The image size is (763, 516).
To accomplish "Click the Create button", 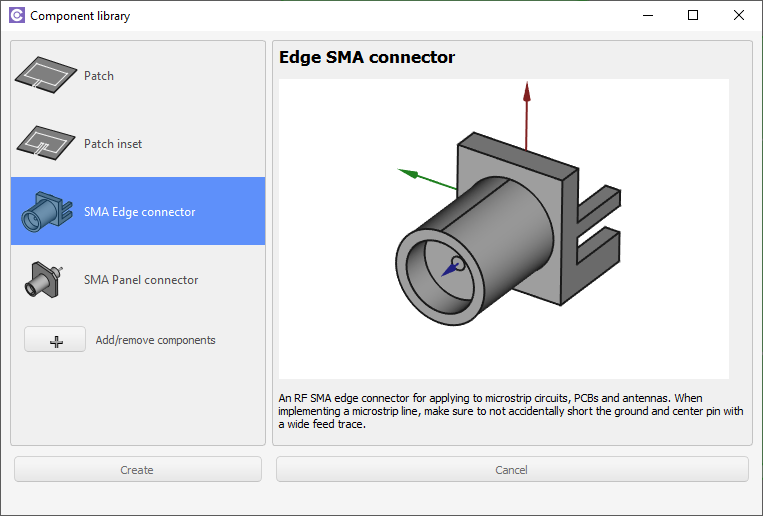I will 138,469.
